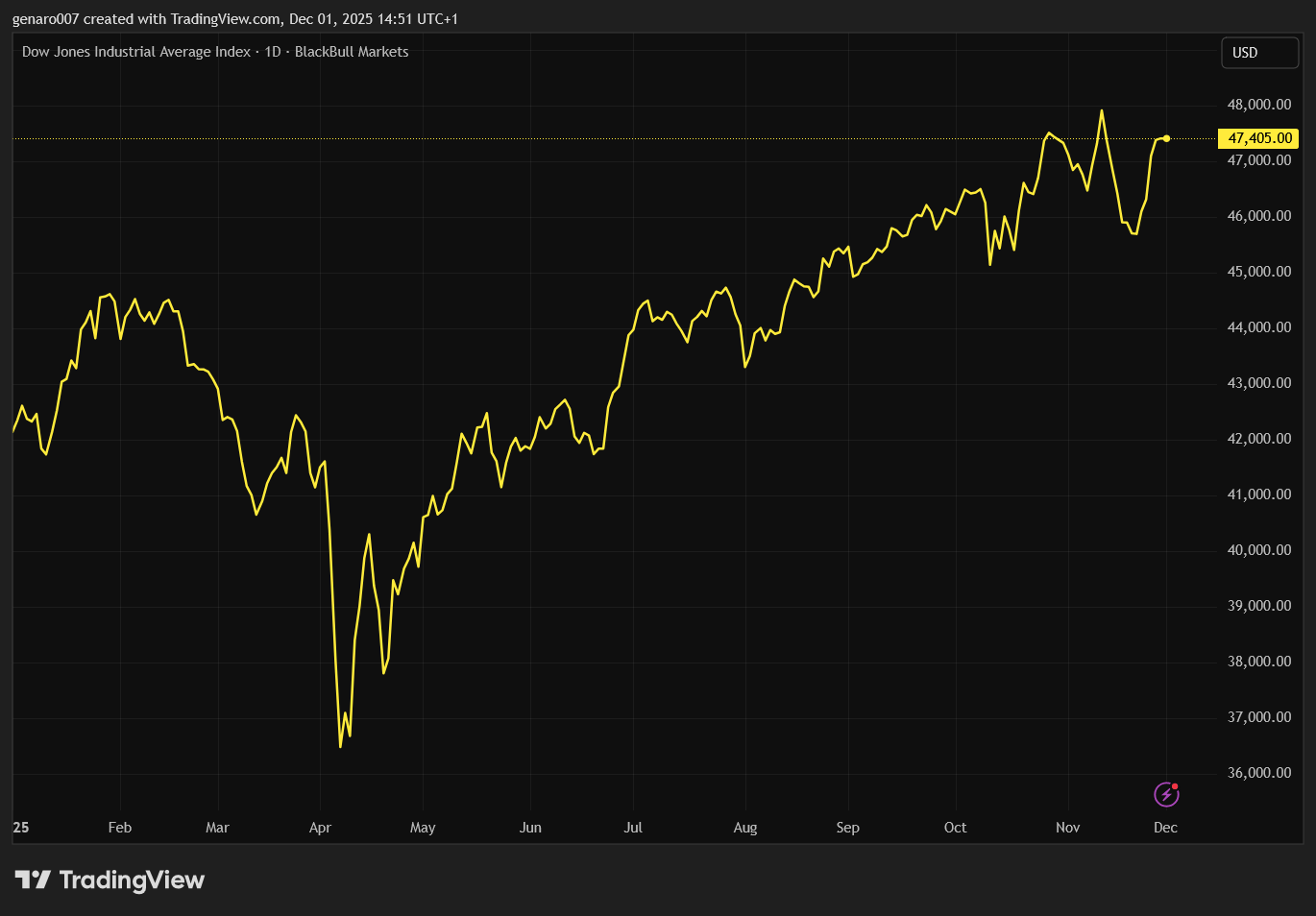Click the yellow last-price dot on the chart
The height and width of the screenshot is (916, 1316).
pyautogui.click(x=1166, y=138)
